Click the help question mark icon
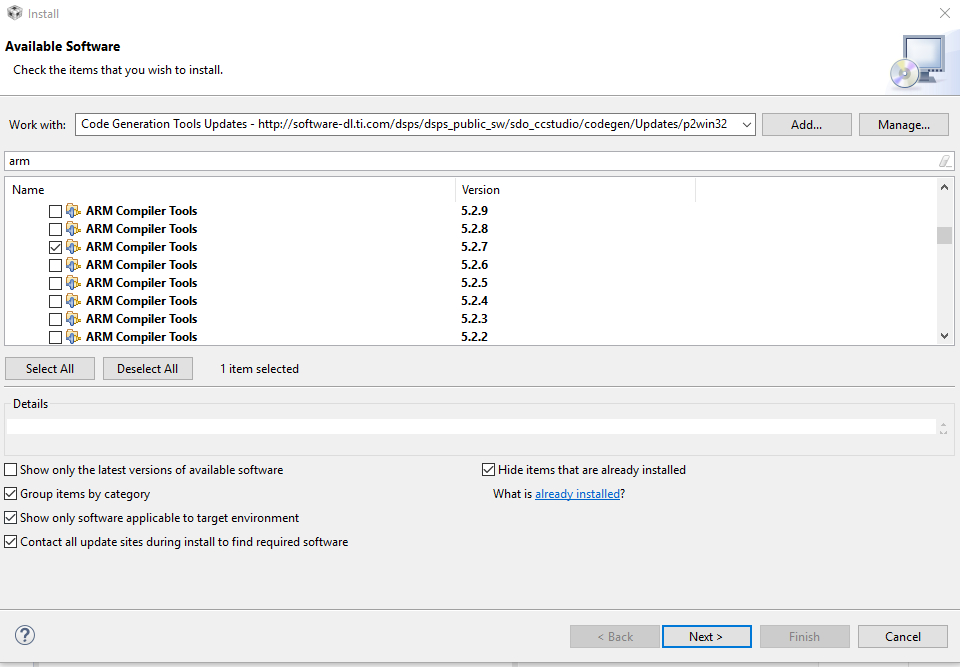The height and width of the screenshot is (667, 960). tap(25, 636)
